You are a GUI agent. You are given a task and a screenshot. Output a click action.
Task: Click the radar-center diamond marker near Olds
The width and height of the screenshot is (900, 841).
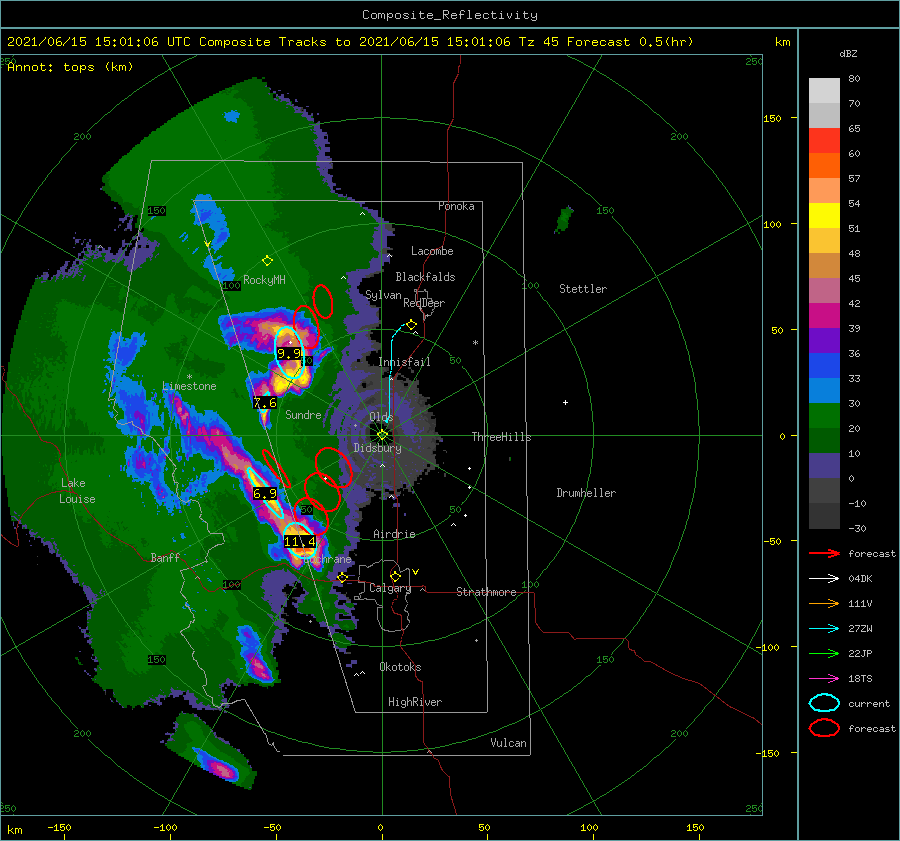tap(382, 435)
